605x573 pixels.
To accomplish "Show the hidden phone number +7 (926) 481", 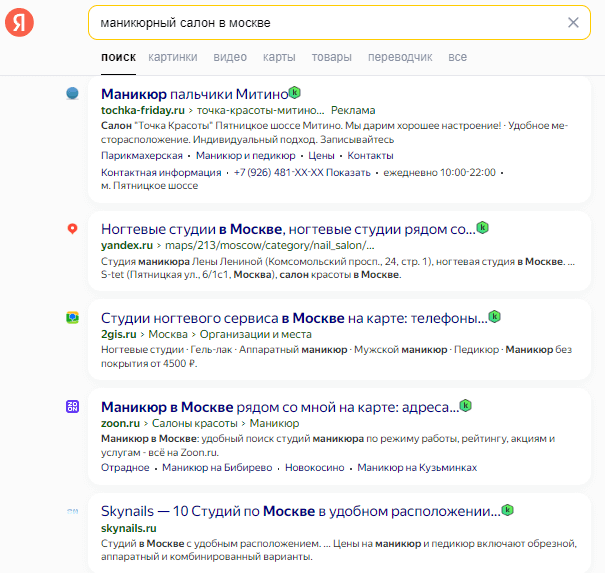I will coord(302,172).
